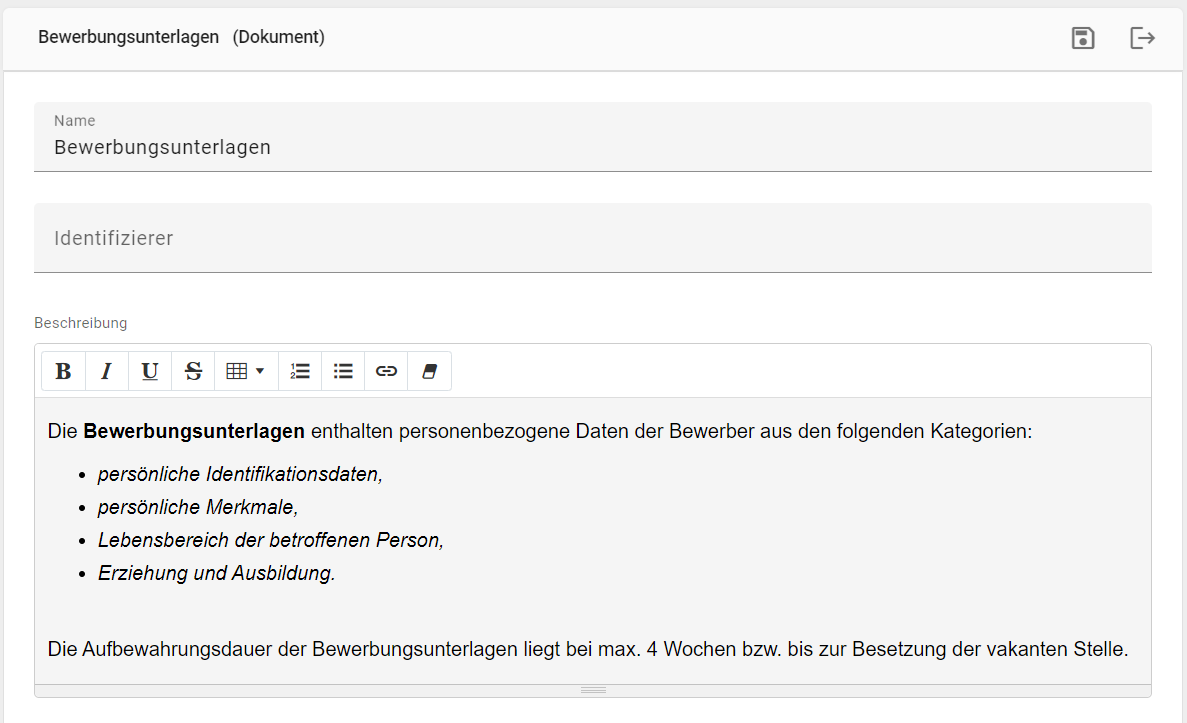Click the insert table grid icon
This screenshot has width=1187, height=723.
tap(236, 370)
